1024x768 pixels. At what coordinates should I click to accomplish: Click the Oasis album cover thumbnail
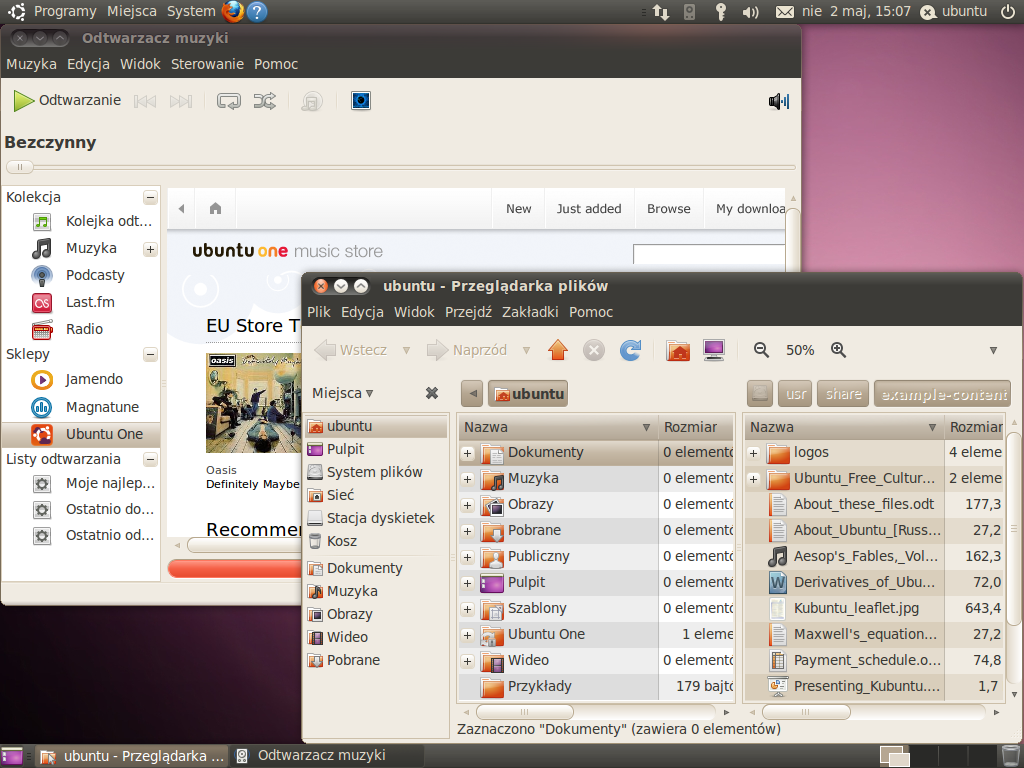tap(253, 403)
